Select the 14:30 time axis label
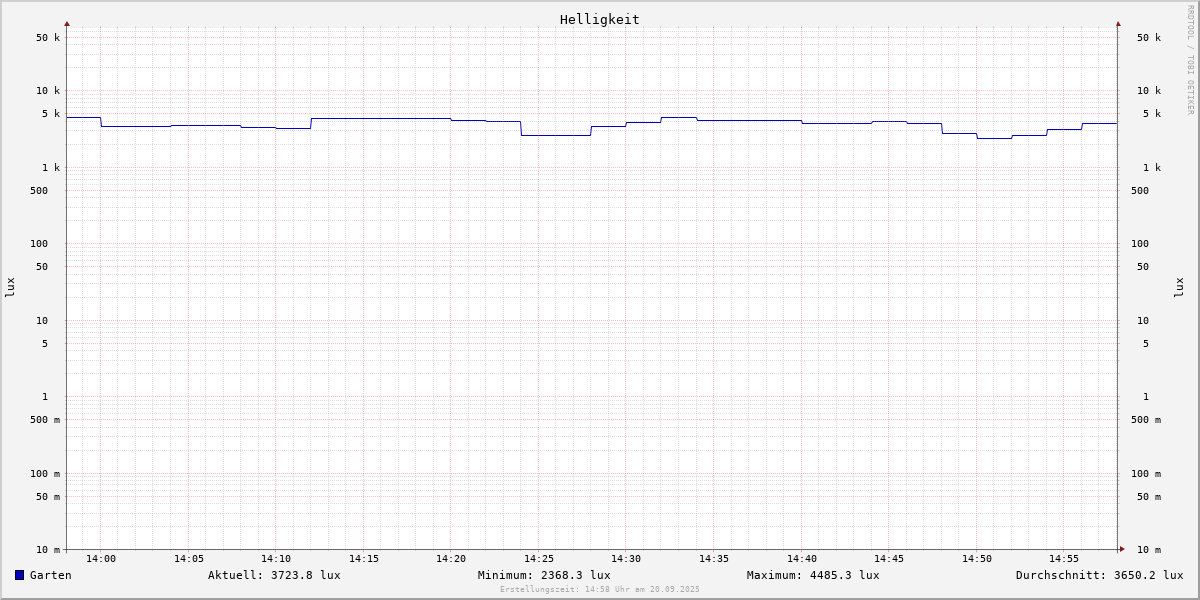The width and height of the screenshot is (1200, 600). (x=626, y=559)
